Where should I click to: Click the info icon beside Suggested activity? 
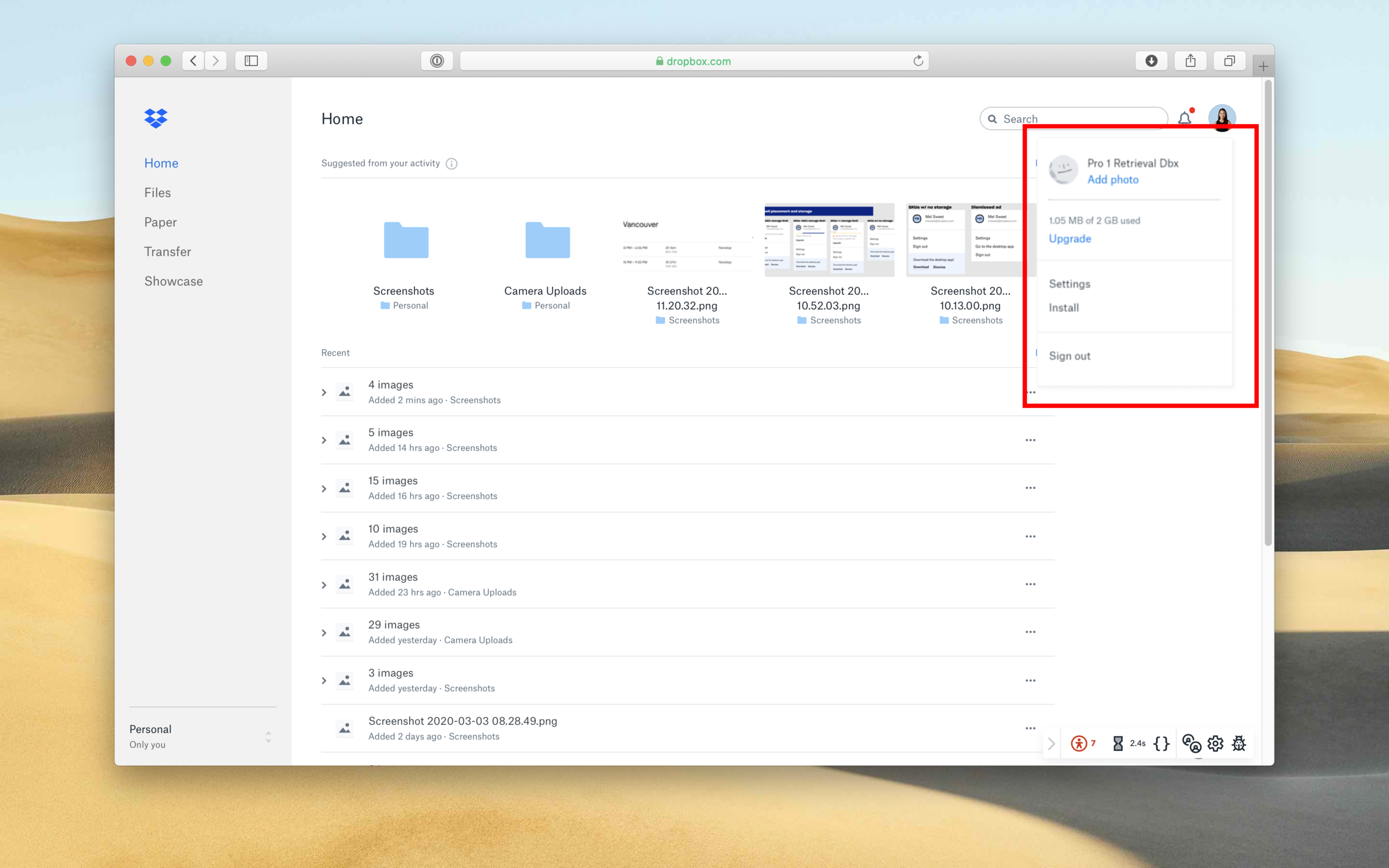tap(452, 164)
